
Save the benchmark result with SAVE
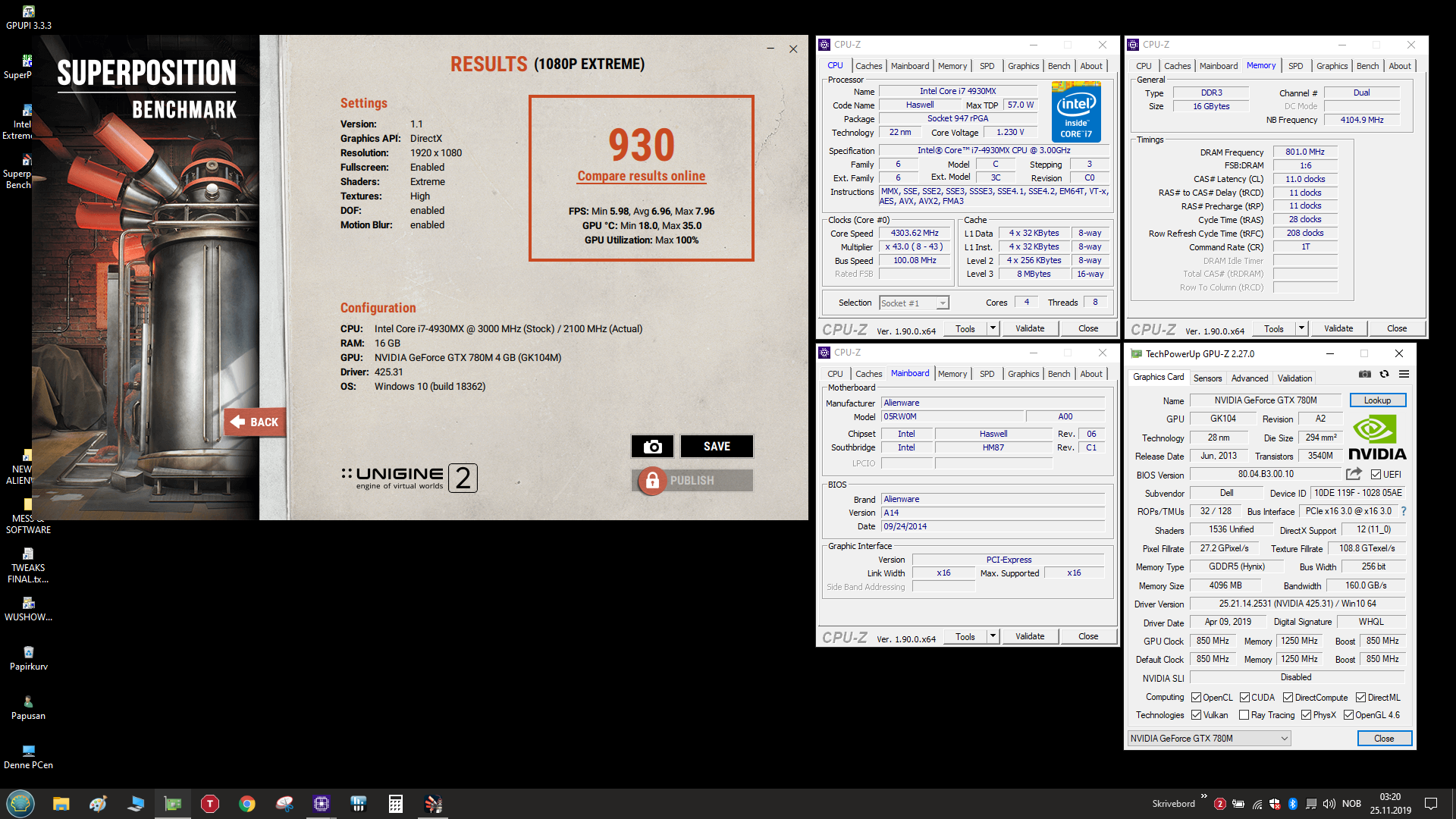pyautogui.click(x=717, y=447)
